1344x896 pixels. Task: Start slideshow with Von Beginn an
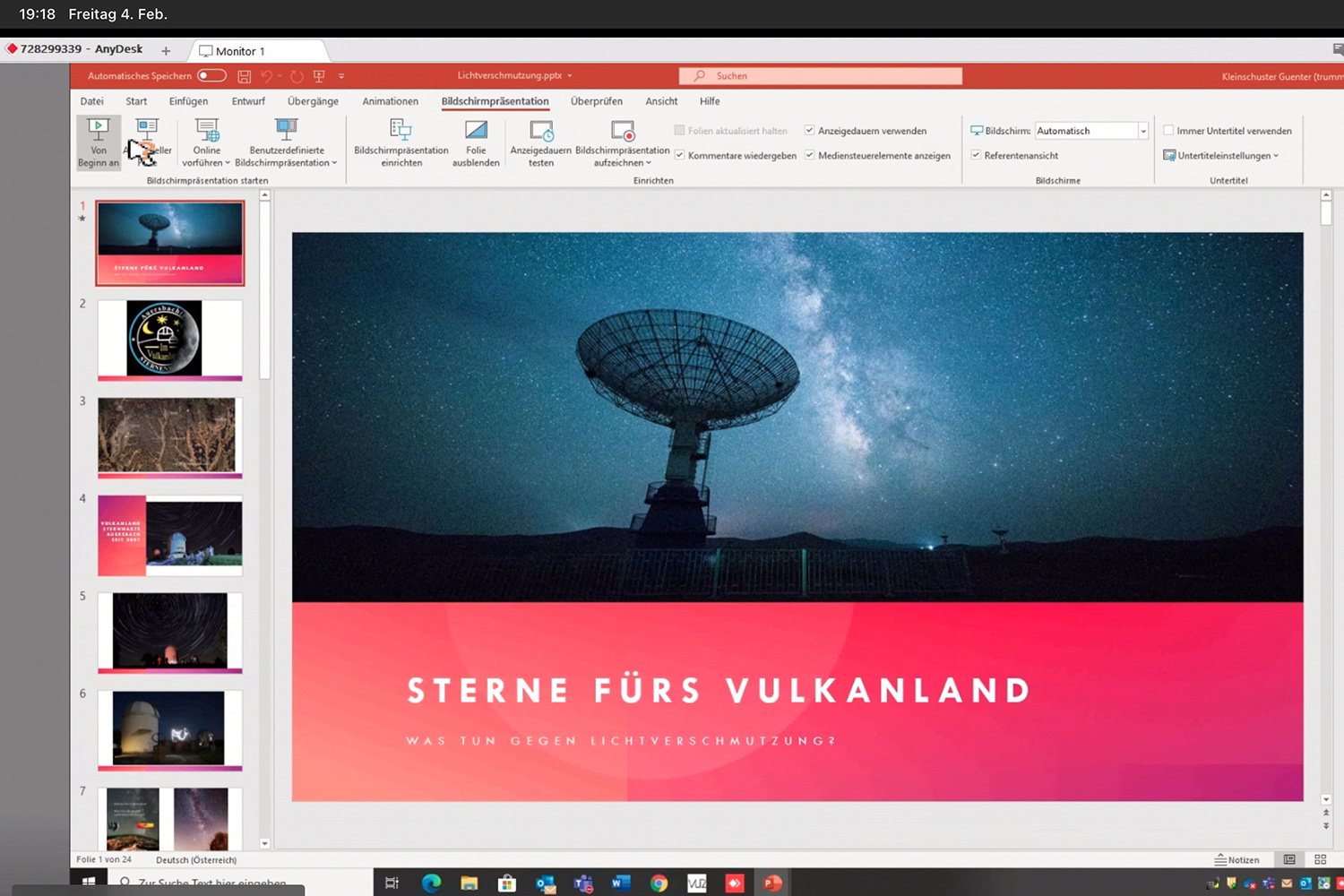tap(99, 142)
